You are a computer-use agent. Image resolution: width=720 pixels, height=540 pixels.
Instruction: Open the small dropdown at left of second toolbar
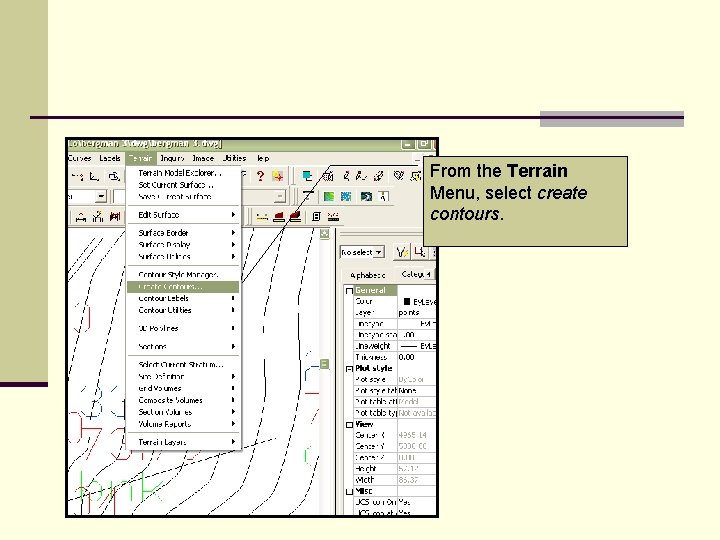101,197
